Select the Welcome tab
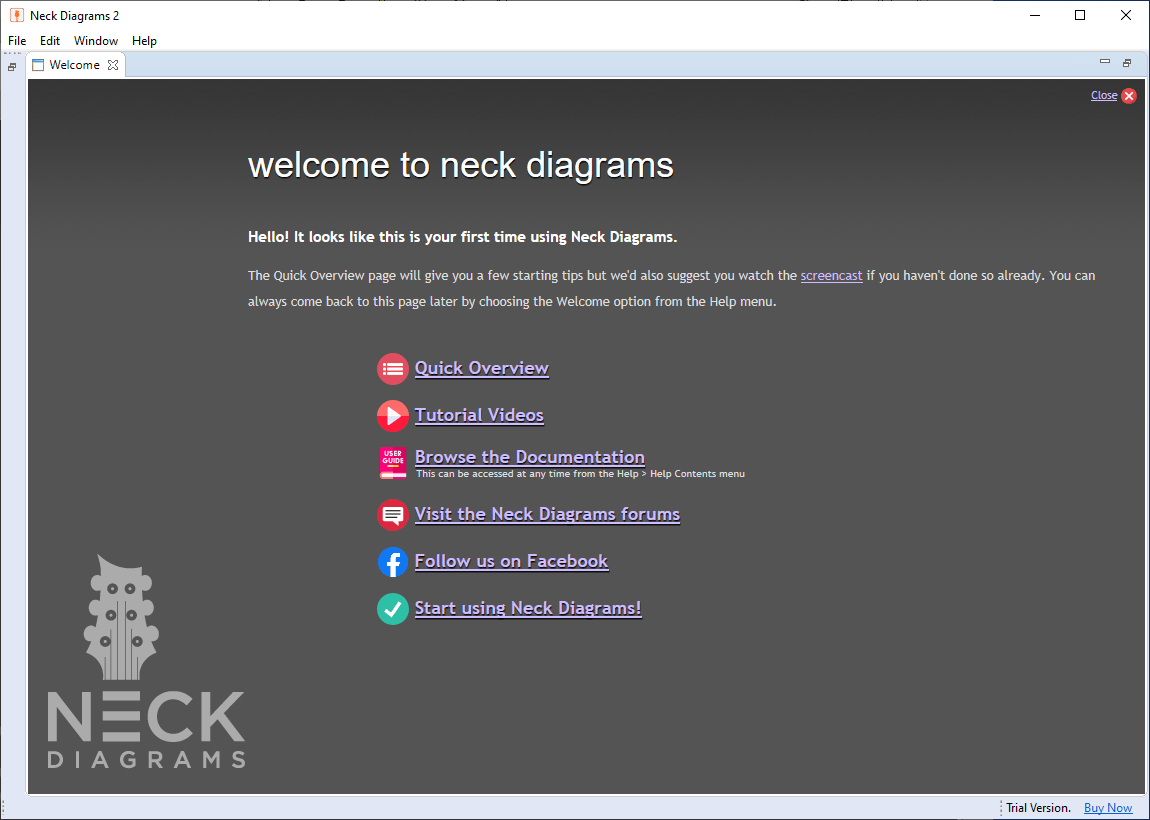This screenshot has width=1150, height=820. click(74, 64)
